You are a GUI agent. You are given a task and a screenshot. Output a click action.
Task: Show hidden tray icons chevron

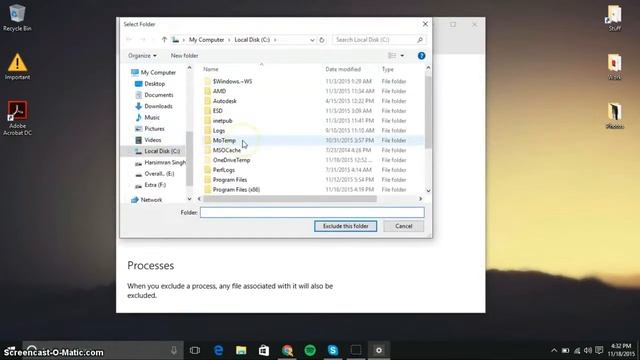click(554, 351)
